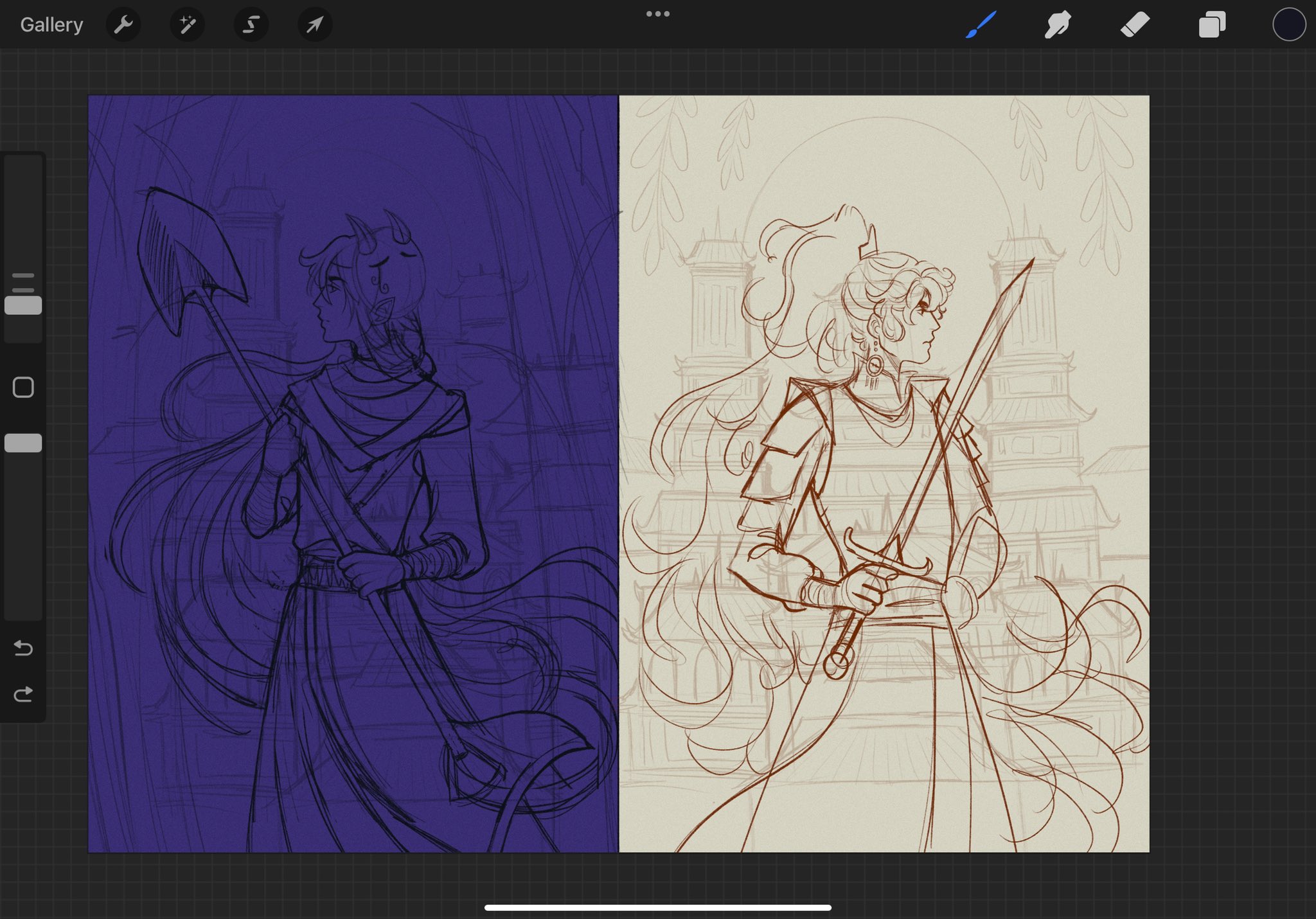The height and width of the screenshot is (919, 1316).
Task: Tap the square Modify button in sidebar
Action: pyautogui.click(x=23, y=388)
